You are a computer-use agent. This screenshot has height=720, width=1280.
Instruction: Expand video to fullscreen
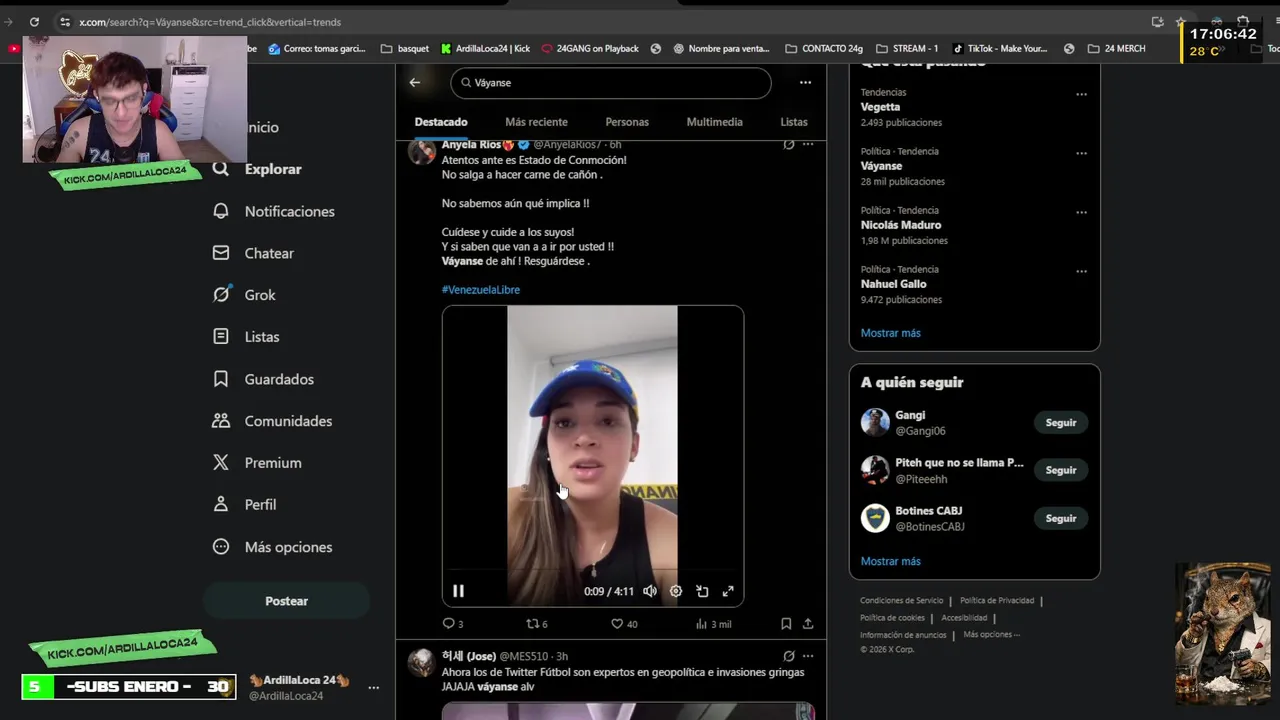[728, 591]
